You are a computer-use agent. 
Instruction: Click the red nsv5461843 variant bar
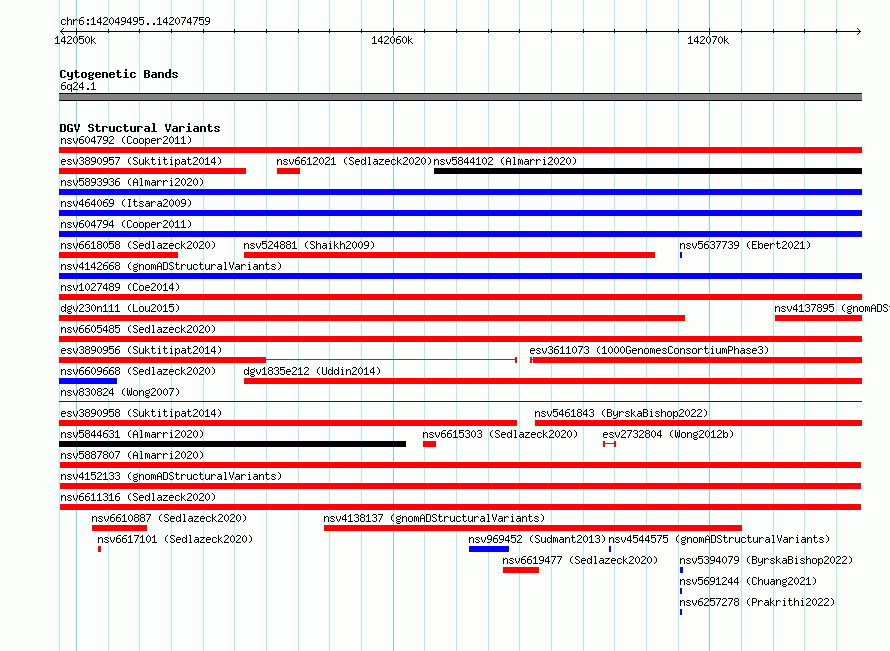pyautogui.click(x=698, y=423)
